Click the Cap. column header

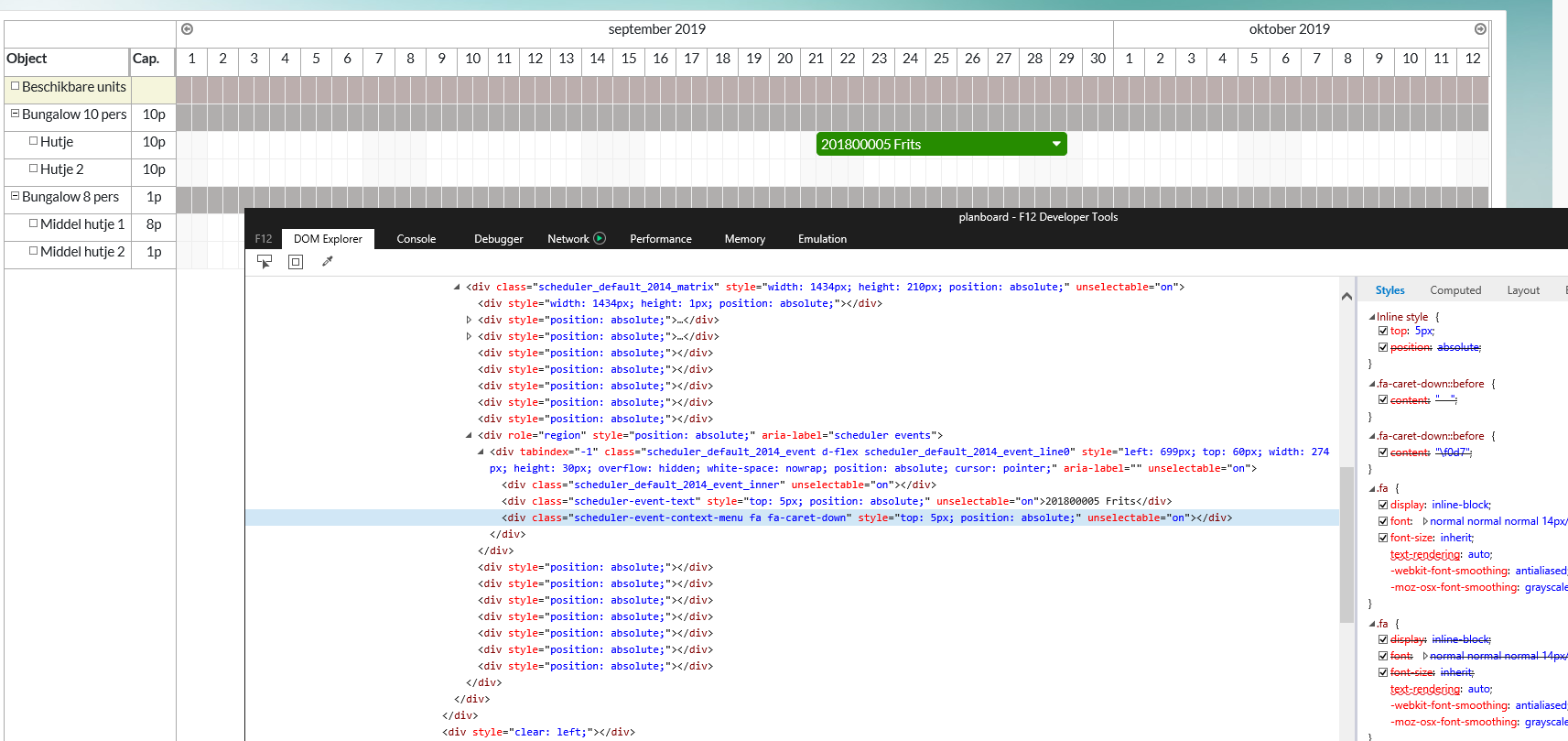[152, 61]
